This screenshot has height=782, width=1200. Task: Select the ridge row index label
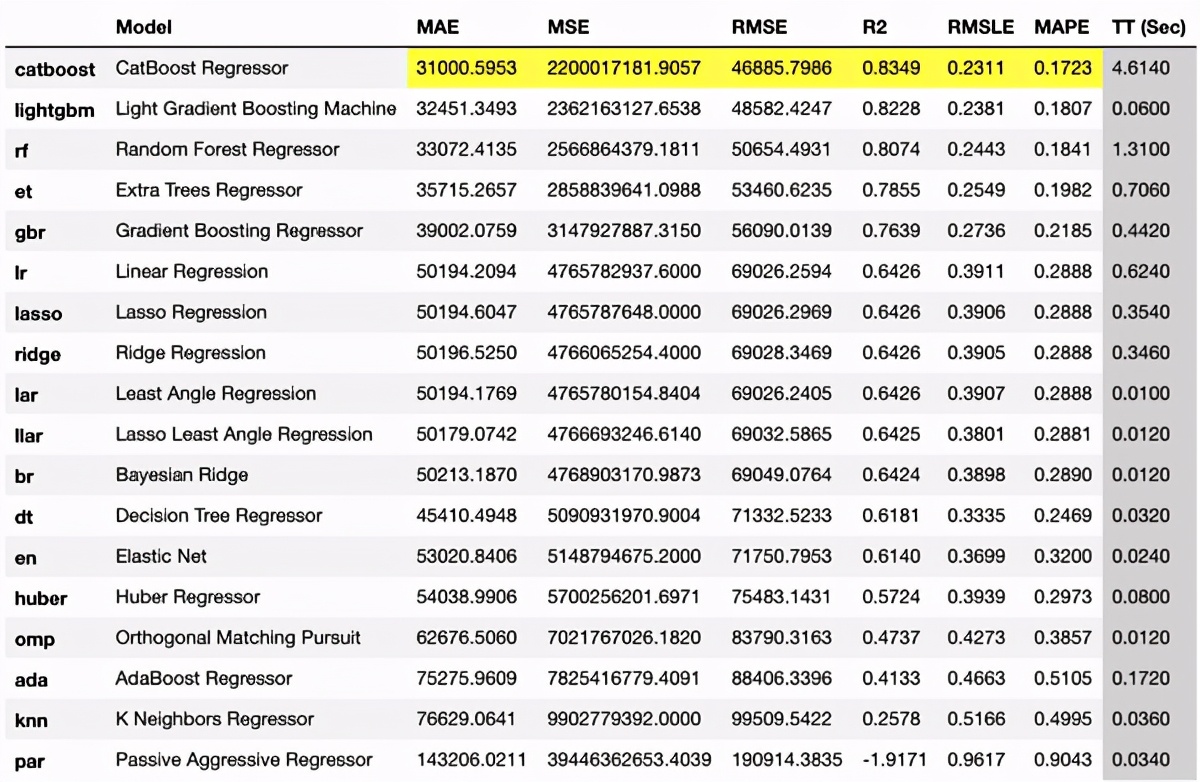tap(37, 354)
